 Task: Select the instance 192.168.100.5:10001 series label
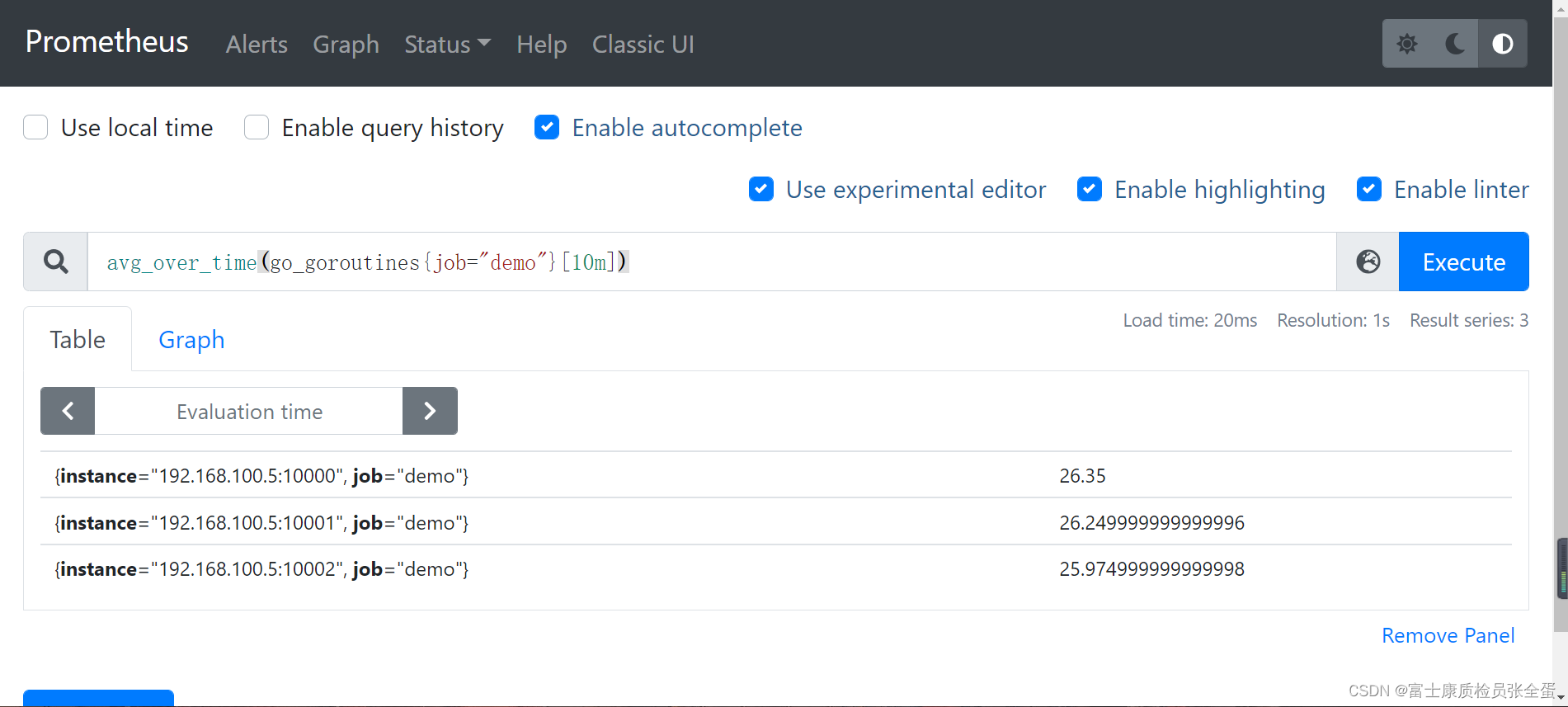tap(261, 523)
